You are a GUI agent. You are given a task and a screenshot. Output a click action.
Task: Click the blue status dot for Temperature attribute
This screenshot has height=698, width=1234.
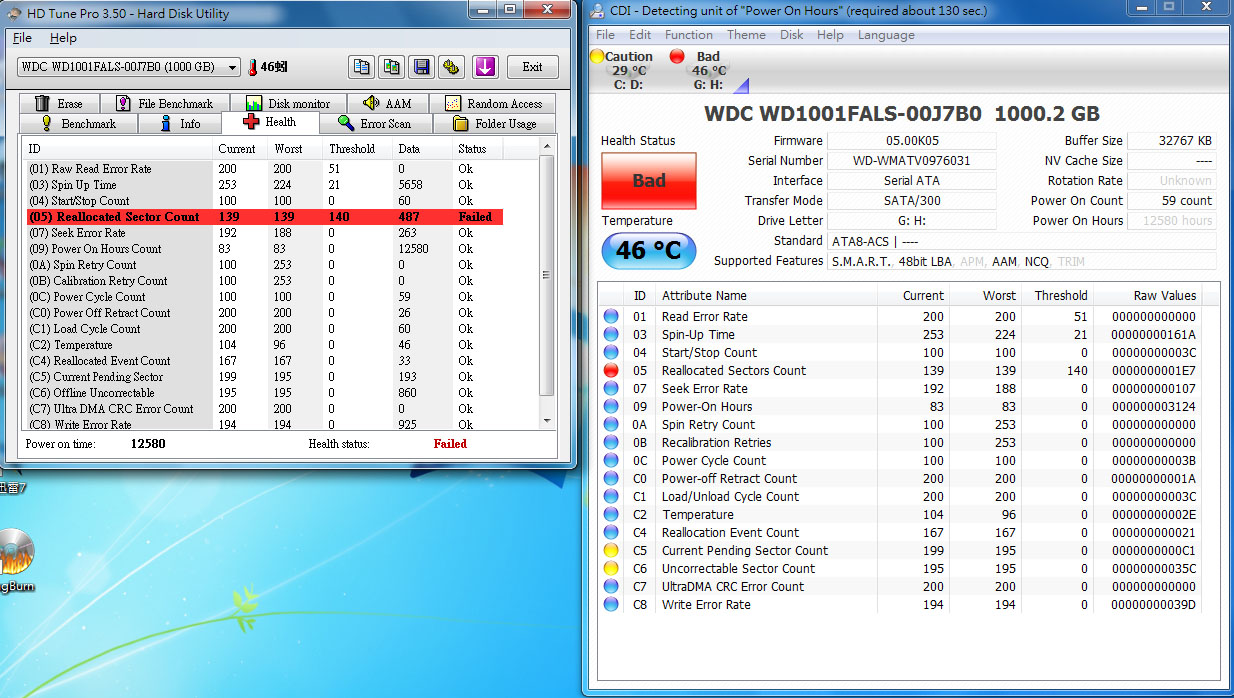pyautogui.click(x=611, y=514)
